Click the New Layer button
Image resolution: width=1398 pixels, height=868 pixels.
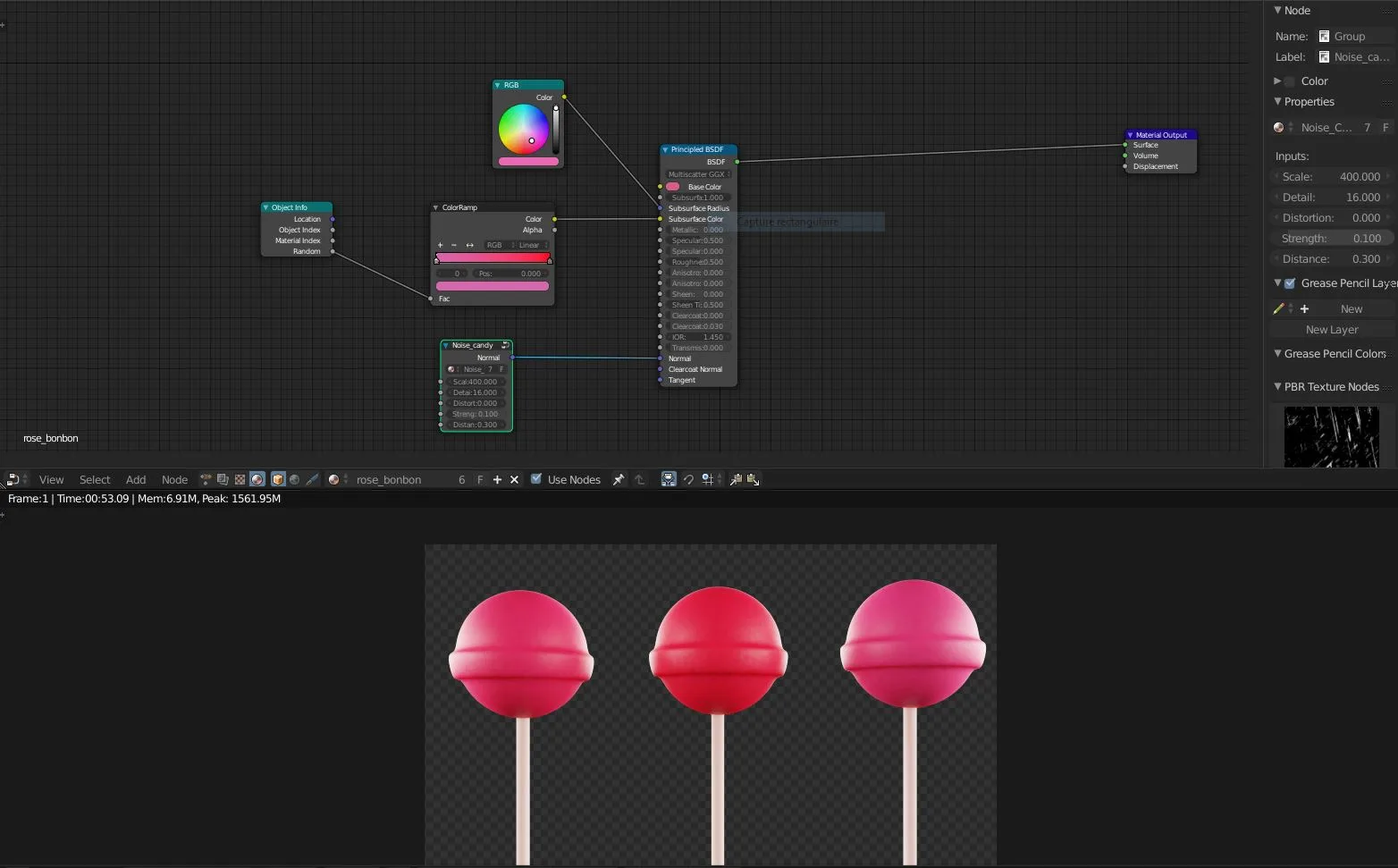click(1332, 330)
